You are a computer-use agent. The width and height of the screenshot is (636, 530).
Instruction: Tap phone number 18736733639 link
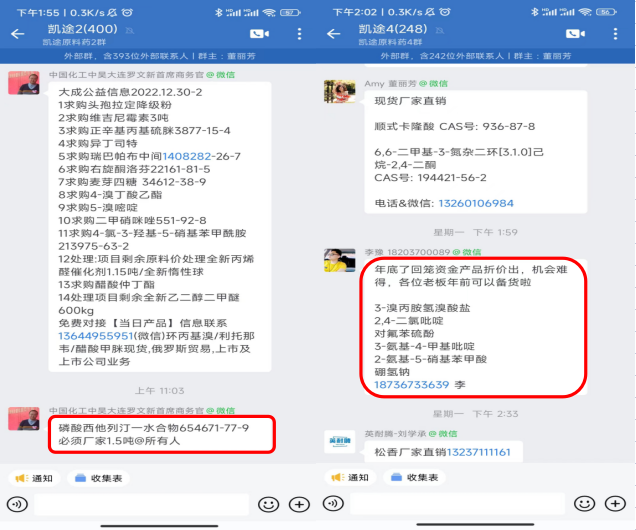click(412, 385)
